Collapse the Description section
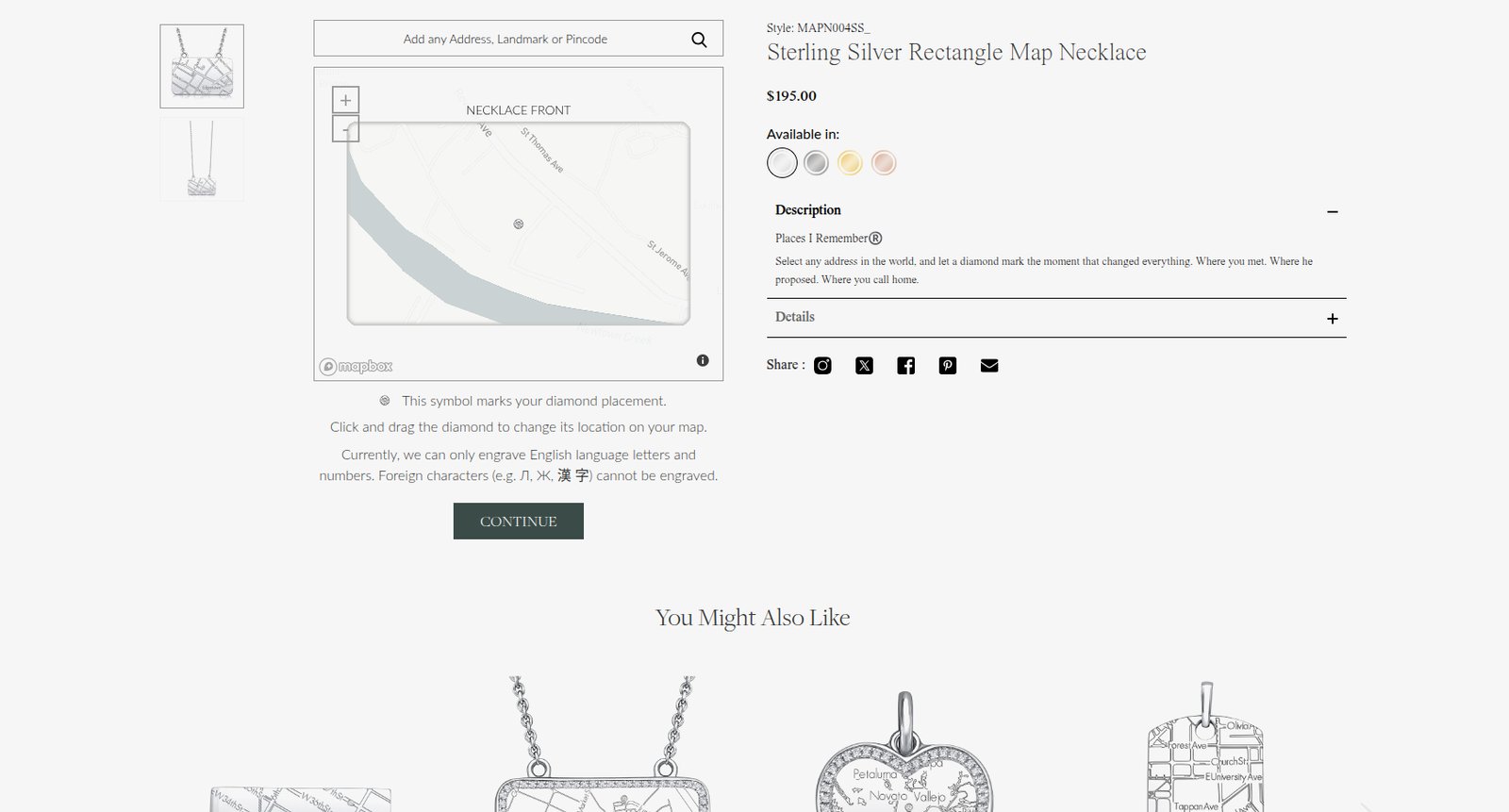The height and width of the screenshot is (812, 1509). click(x=1333, y=211)
